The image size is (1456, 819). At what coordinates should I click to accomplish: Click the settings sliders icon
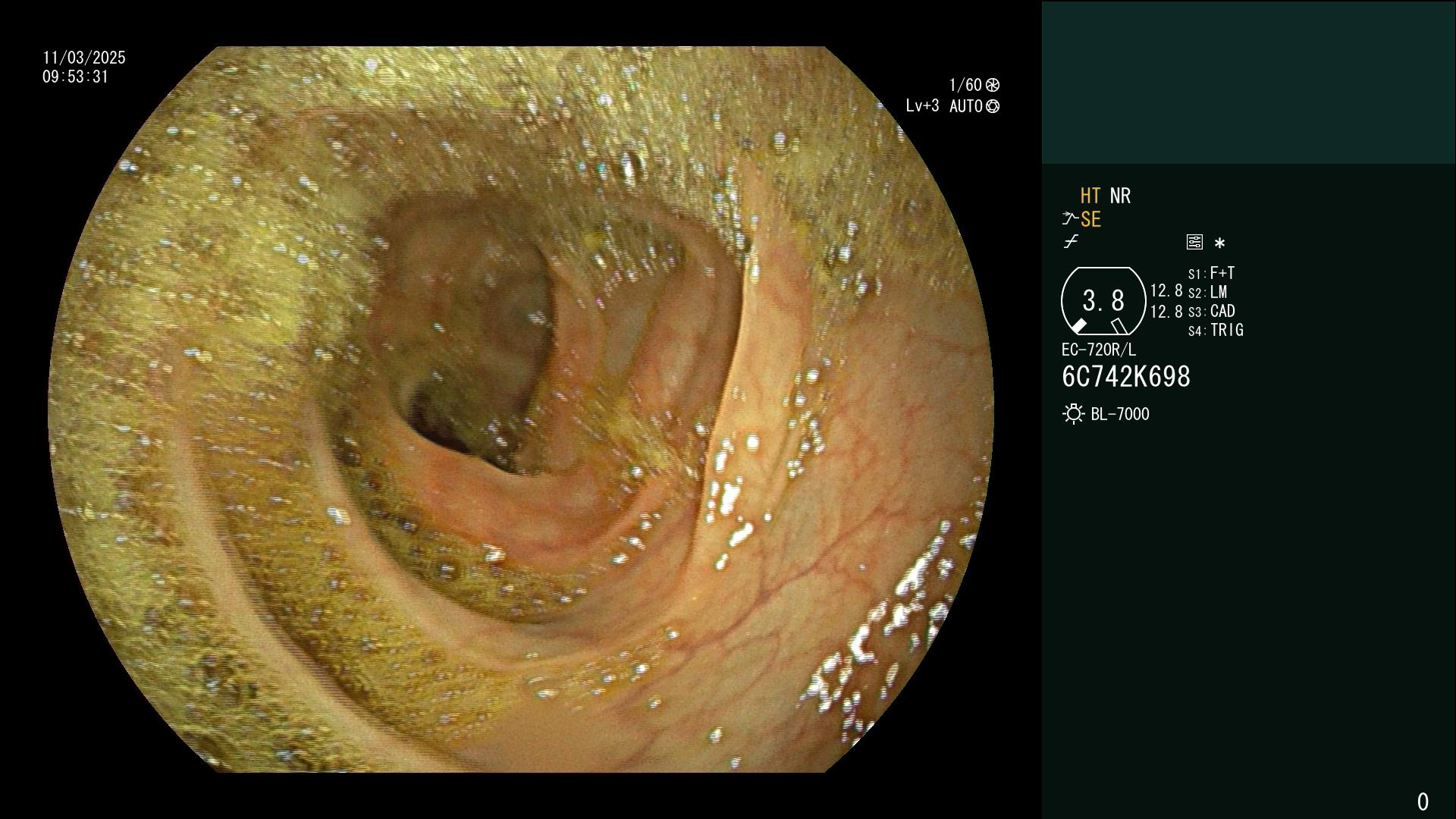[1194, 242]
